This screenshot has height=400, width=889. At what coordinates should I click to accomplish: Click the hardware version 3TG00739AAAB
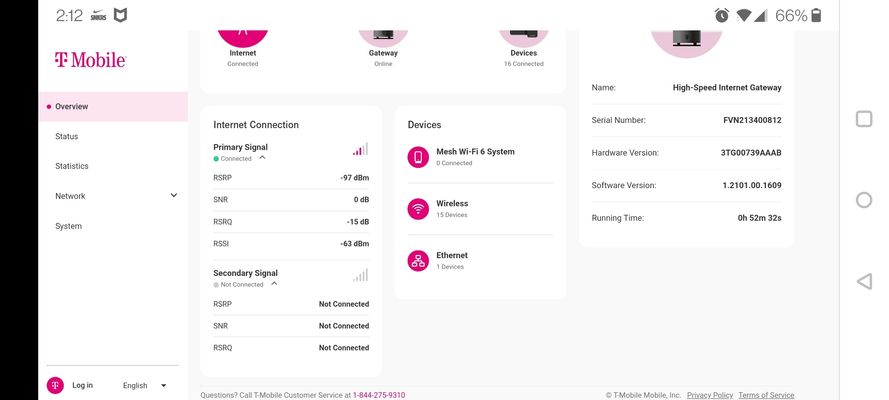751,153
